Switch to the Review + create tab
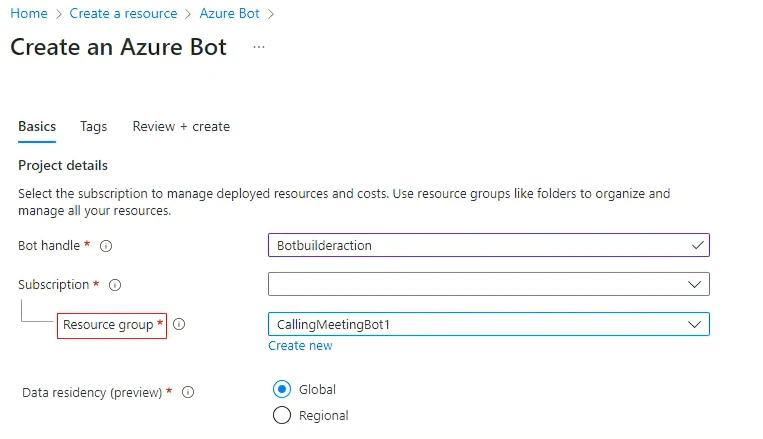 click(x=181, y=127)
